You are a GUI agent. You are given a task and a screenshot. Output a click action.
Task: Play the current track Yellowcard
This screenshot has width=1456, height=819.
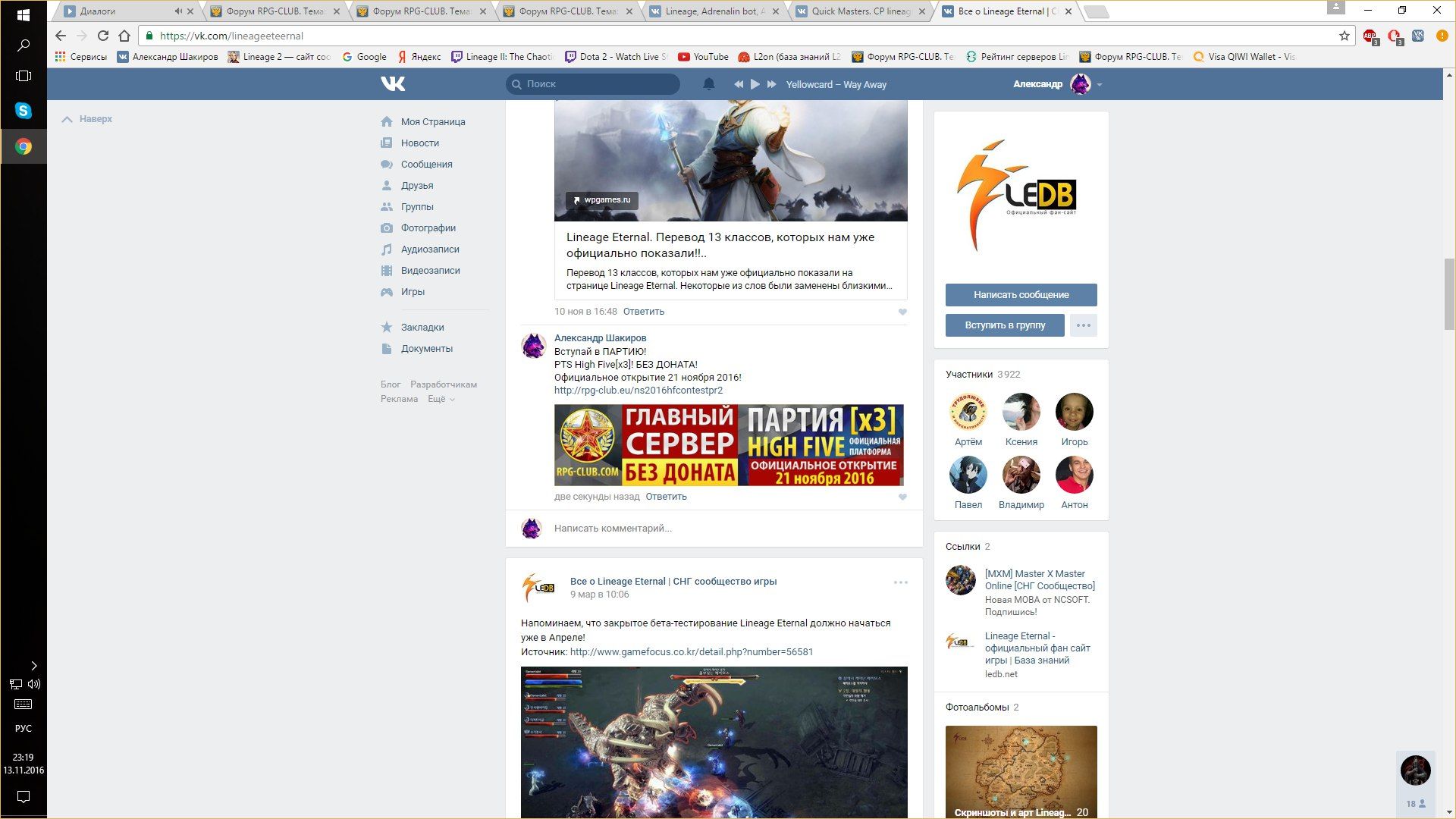coord(755,84)
